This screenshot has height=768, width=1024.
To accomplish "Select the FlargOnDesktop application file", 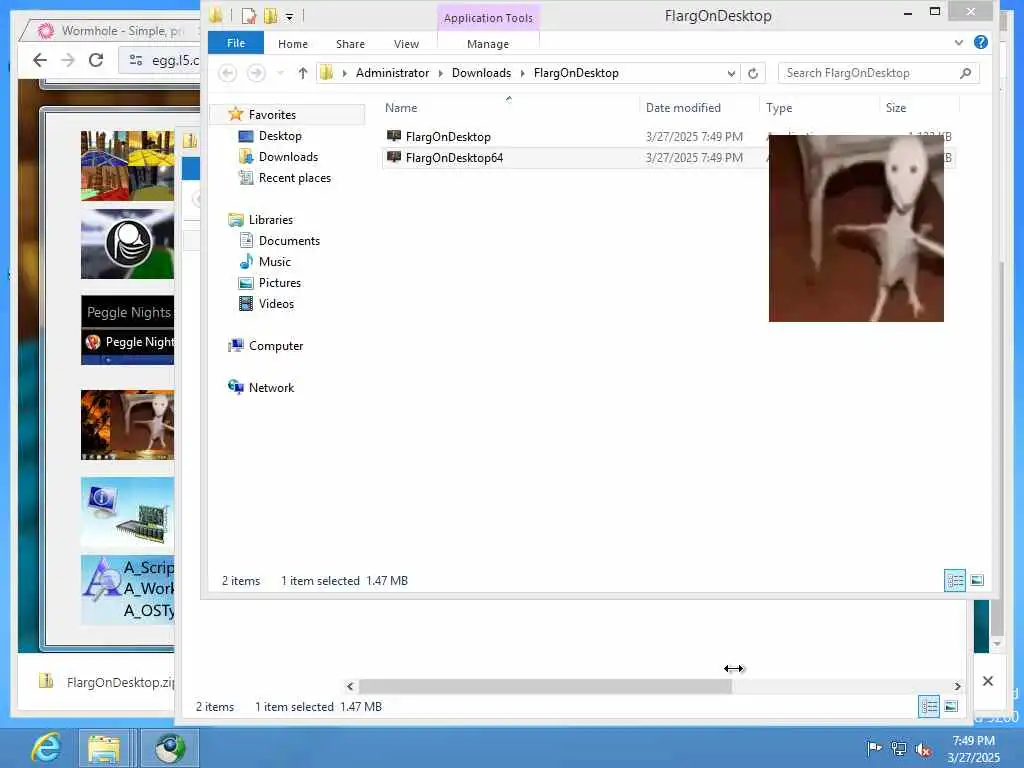I will [x=448, y=136].
